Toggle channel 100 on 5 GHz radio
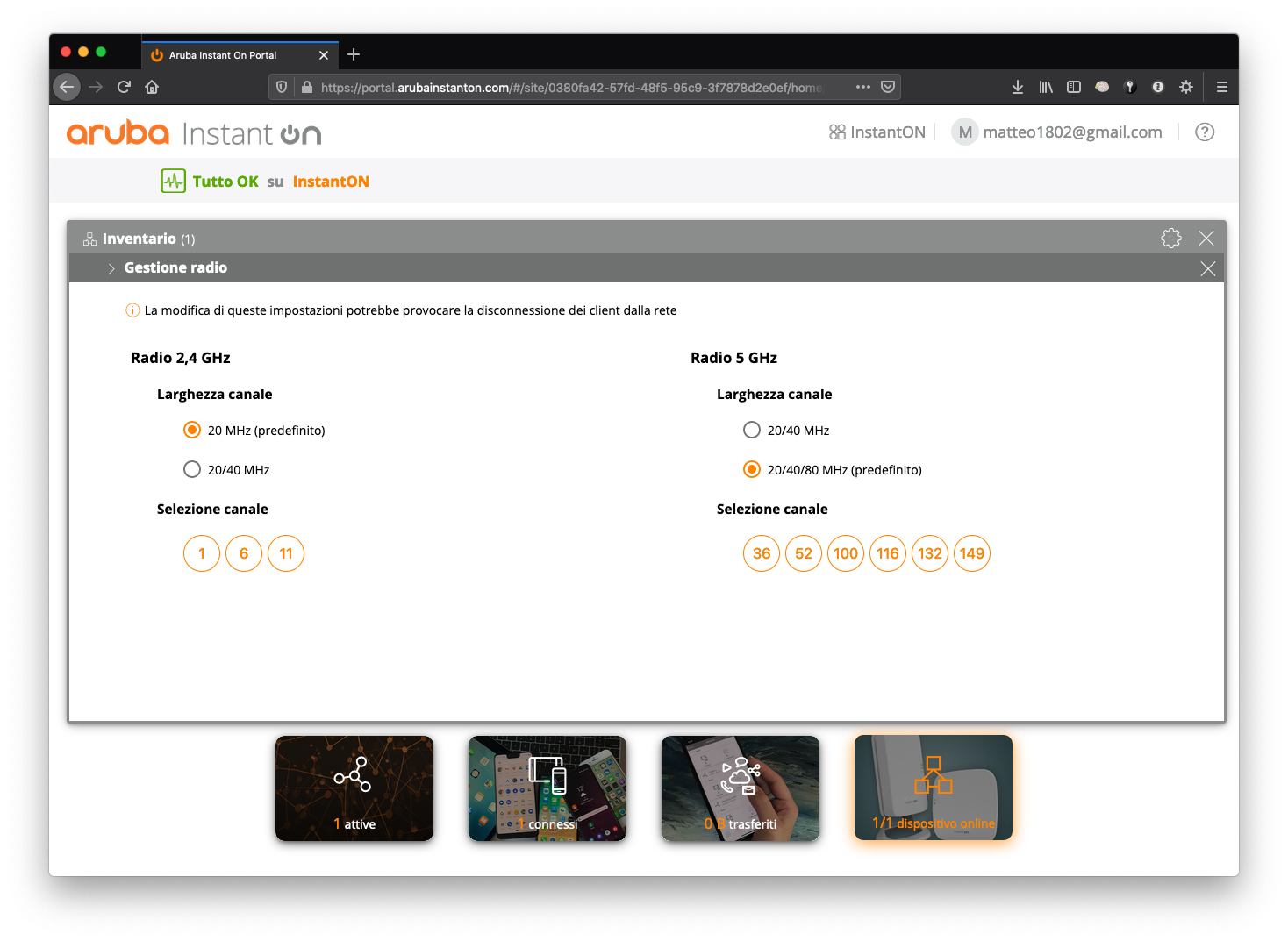The height and width of the screenshot is (941, 1288). 846,553
